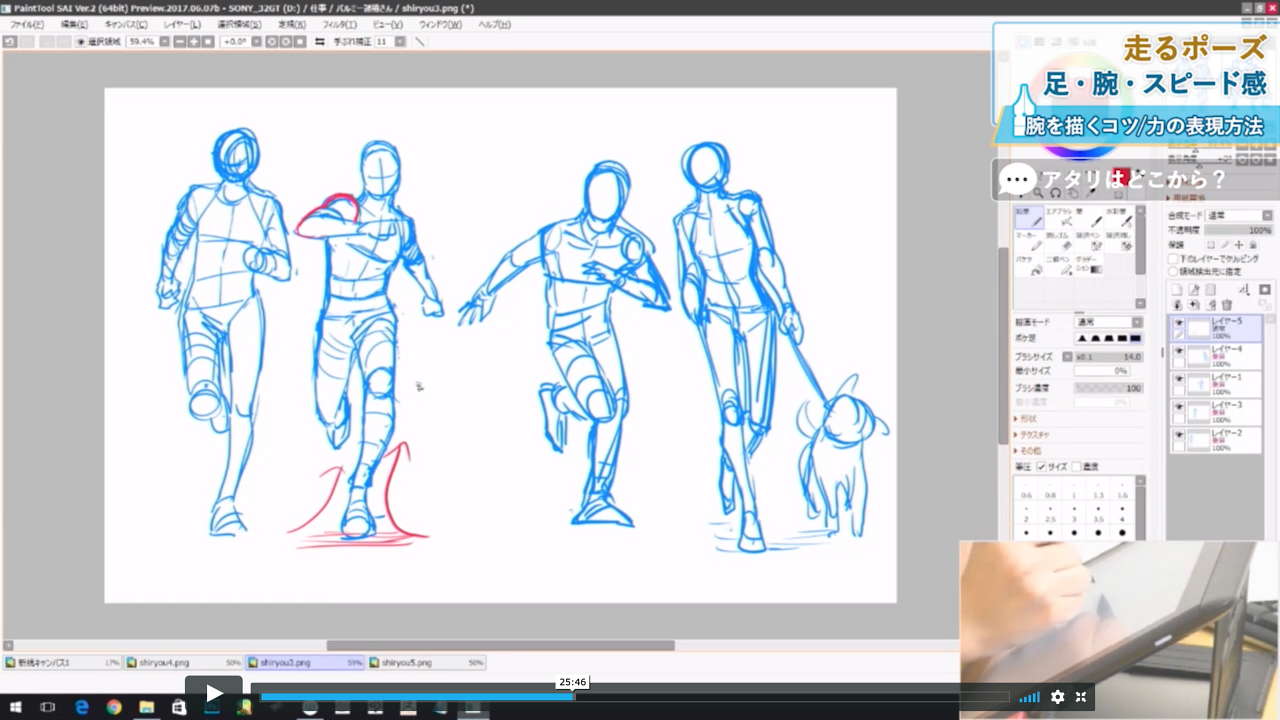The image size is (1280, 720).
Task: Delete the selected layer with the trash icon
Action: coord(1227,305)
